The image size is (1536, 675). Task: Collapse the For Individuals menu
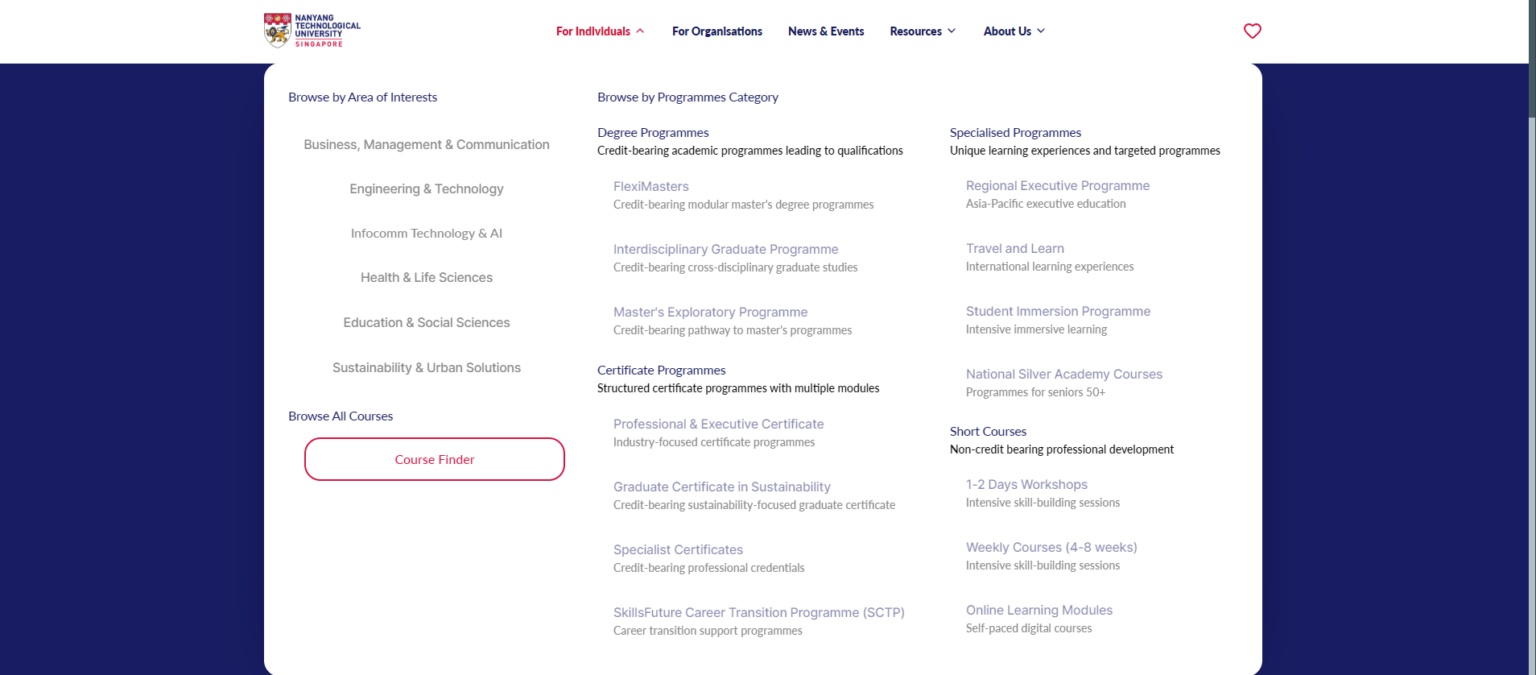coord(600,31)
